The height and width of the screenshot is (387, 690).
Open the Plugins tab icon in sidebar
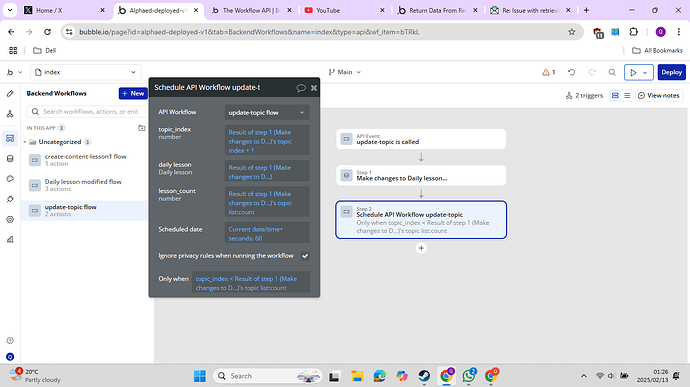click(x=10, y=199)
